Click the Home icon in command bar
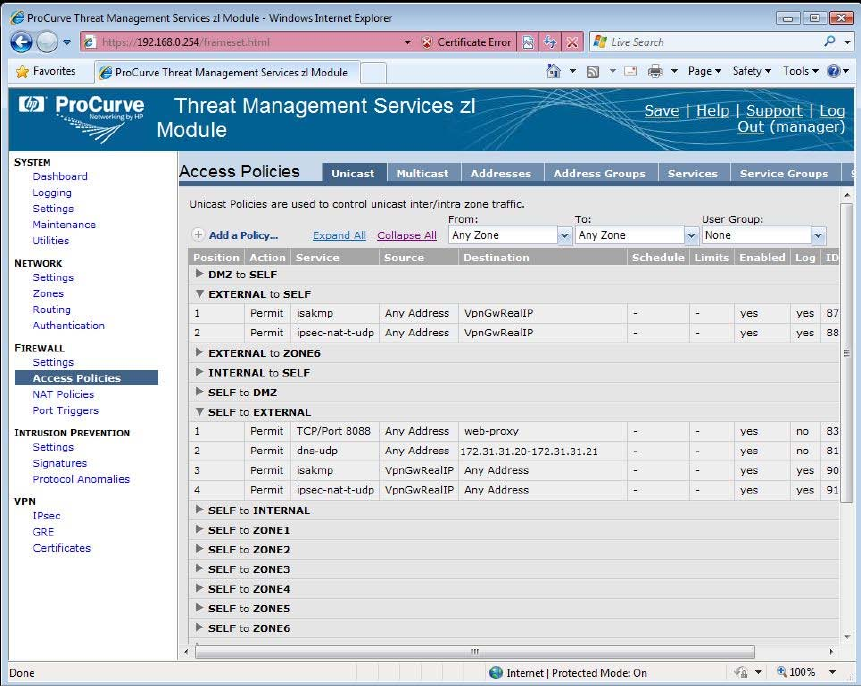 [x=554, y=71]
